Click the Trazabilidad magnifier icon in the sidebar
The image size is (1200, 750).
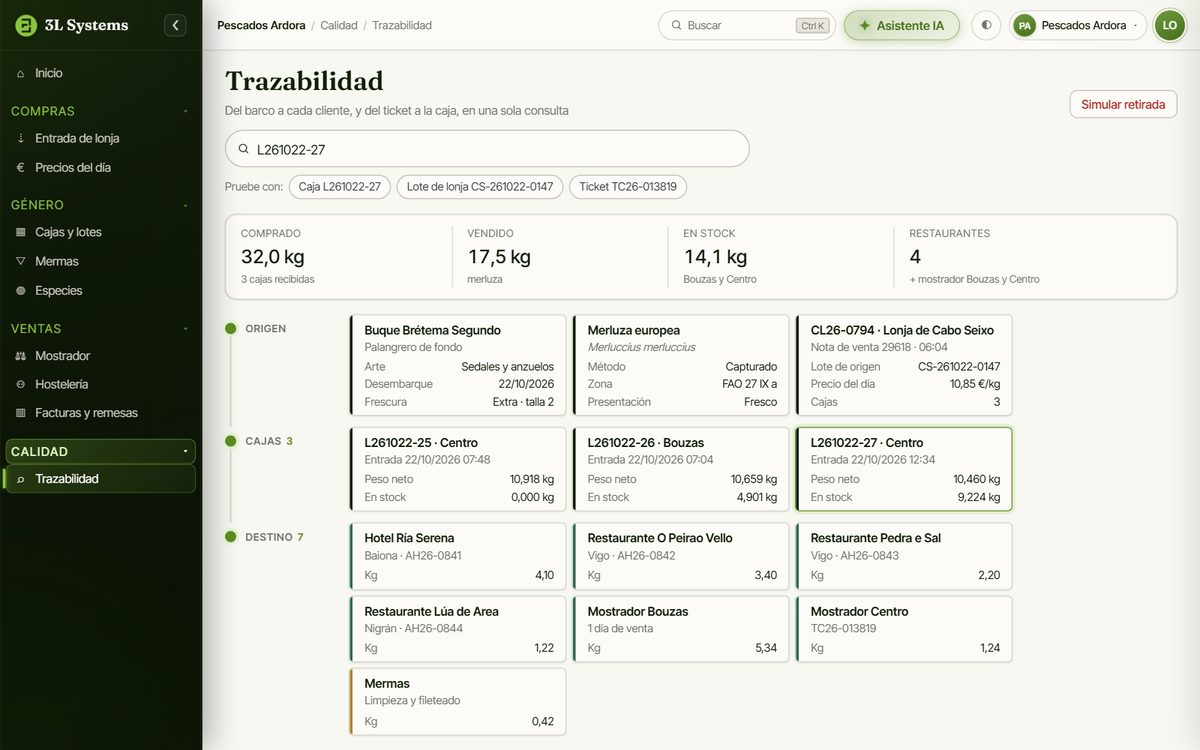[x=21, y=479]
